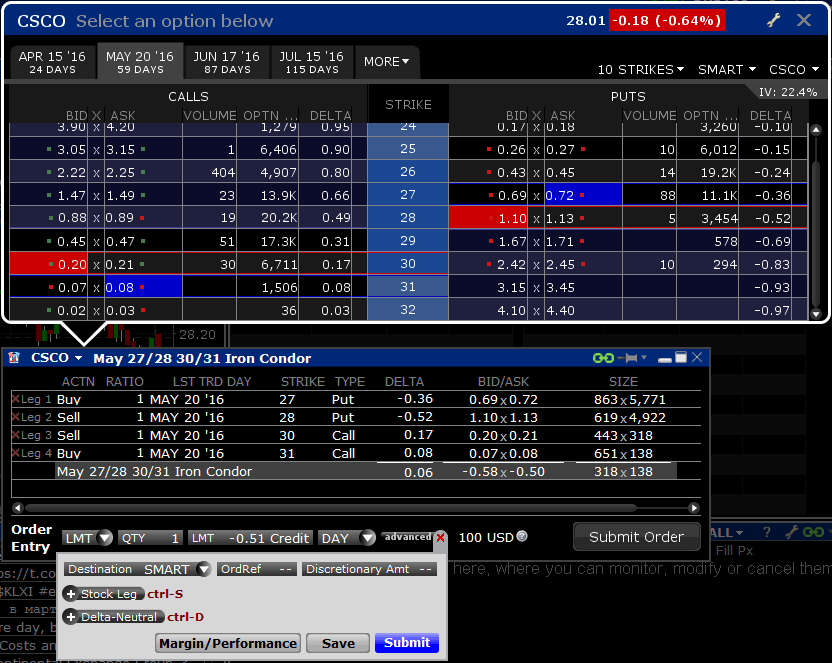
Task: Click the question mark in background panel
Action: pos(767,532)
